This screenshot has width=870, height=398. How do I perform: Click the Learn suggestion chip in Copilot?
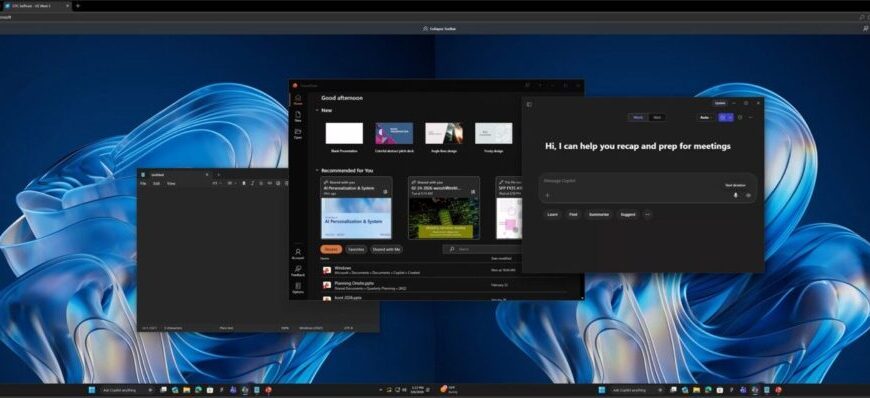point(553,214)
